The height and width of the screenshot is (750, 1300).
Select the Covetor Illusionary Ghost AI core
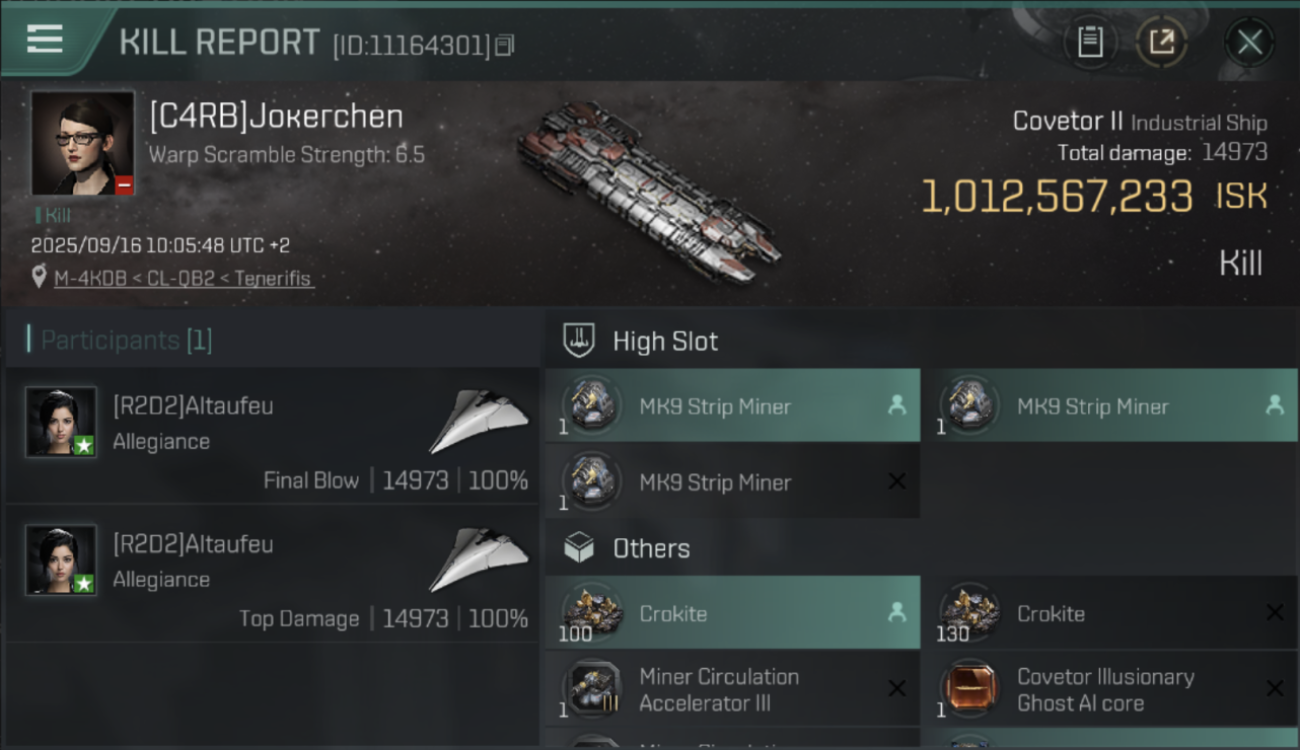click(1108, 689)
